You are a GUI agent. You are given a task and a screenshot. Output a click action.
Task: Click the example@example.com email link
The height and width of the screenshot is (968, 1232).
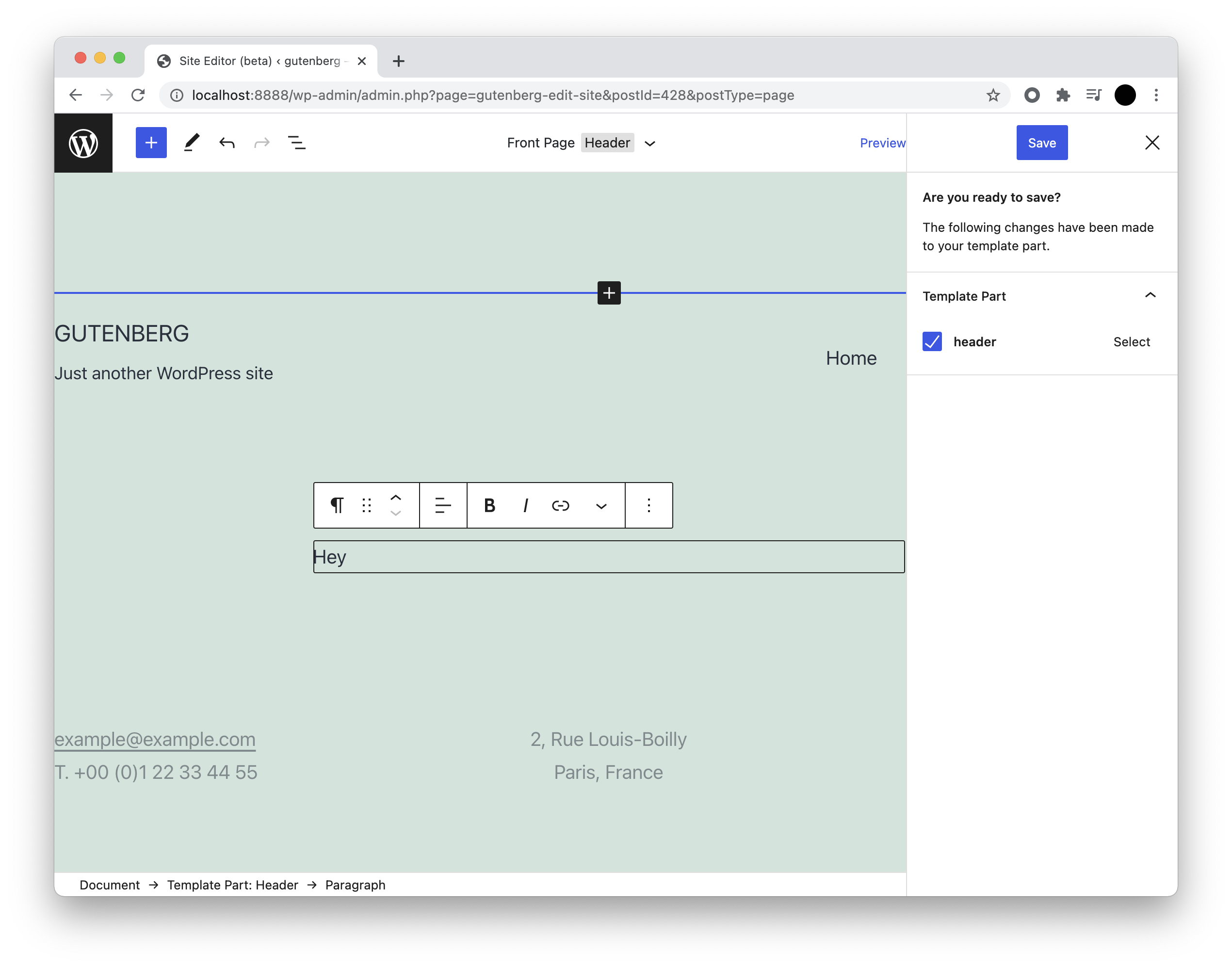point(155,739)
